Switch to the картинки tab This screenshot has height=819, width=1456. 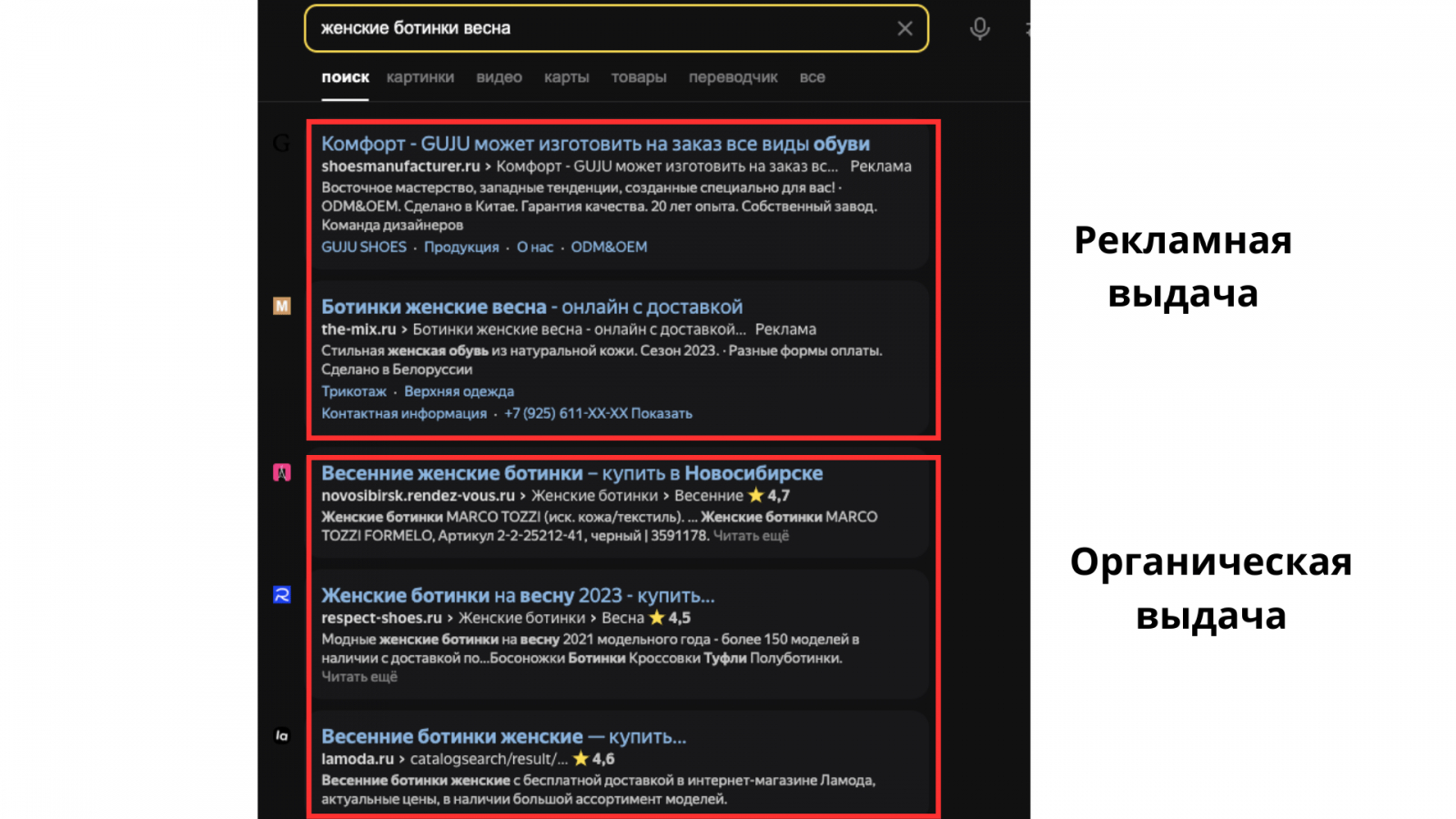420,77
